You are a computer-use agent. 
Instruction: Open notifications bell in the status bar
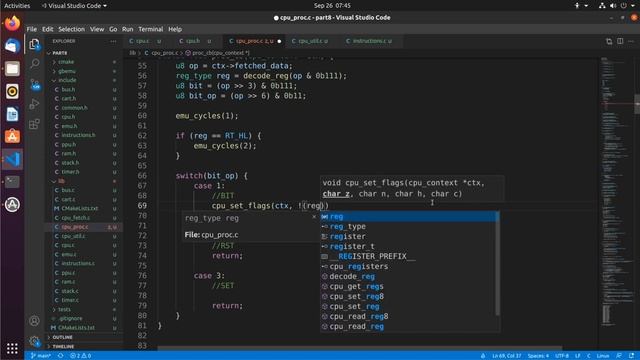[x=631, y=356]
